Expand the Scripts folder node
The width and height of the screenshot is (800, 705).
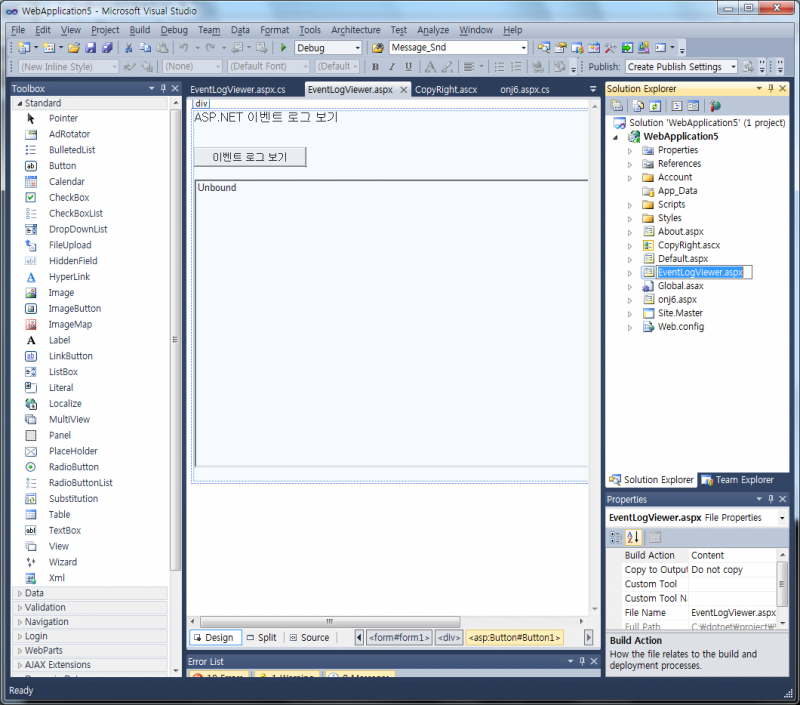[x=630, y=205]
